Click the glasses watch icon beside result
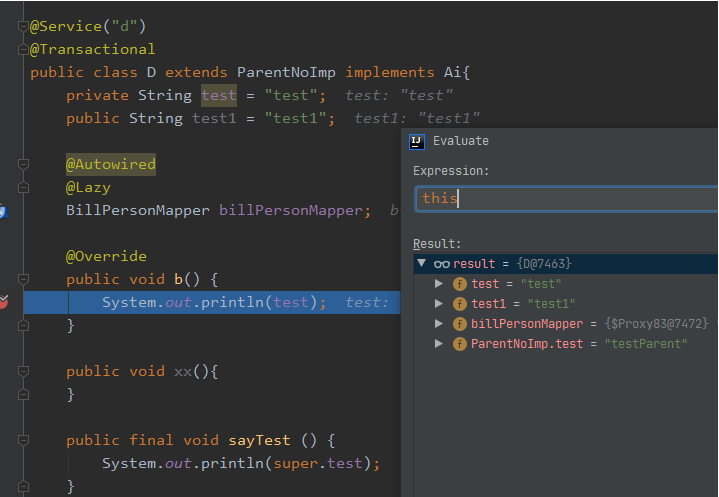Viewport: 719px width, 497px height. coord(441,263)
